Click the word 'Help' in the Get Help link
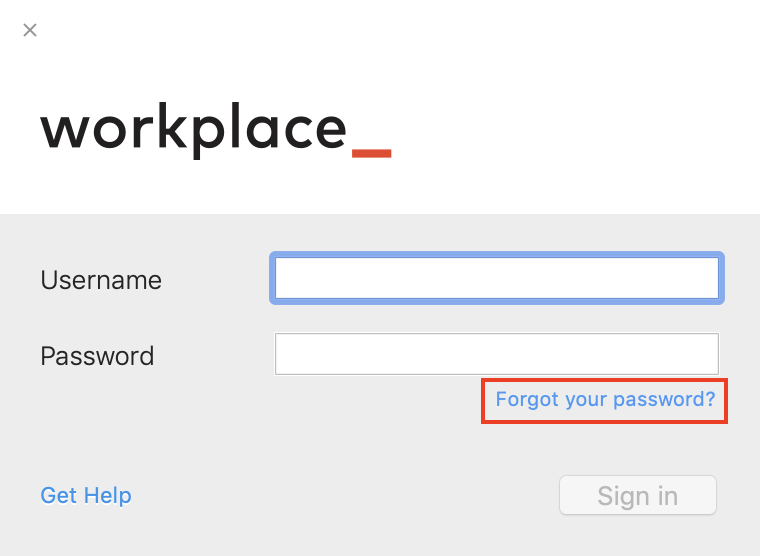 108,495
